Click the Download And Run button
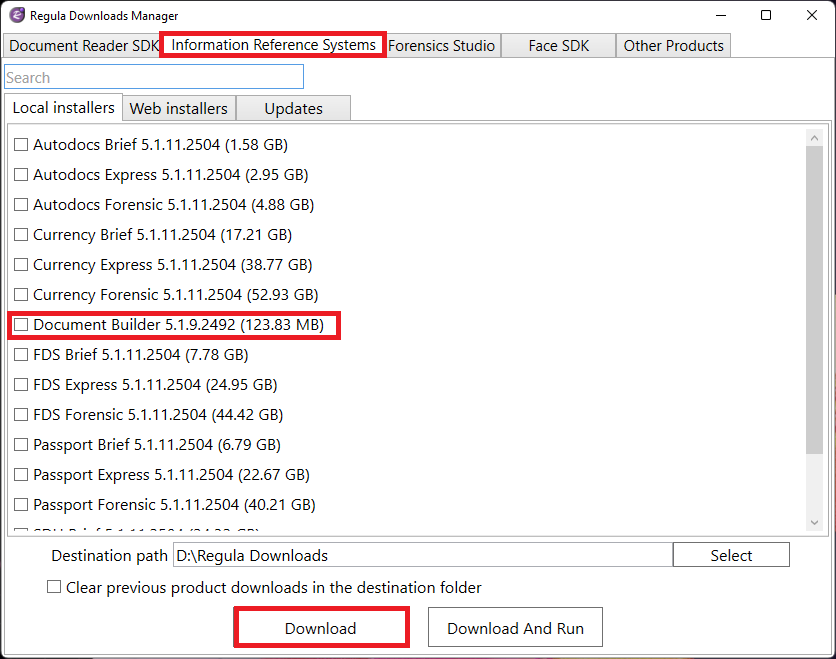Viewport: 836px width, 659px height. click(x=515, y=628)
